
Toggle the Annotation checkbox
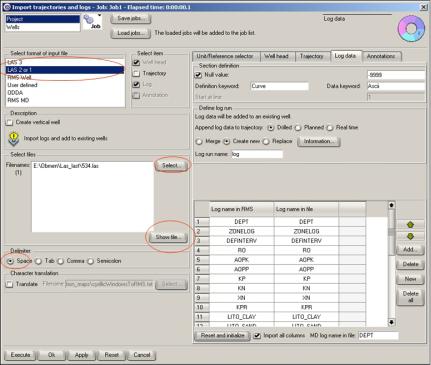(136, 95)
